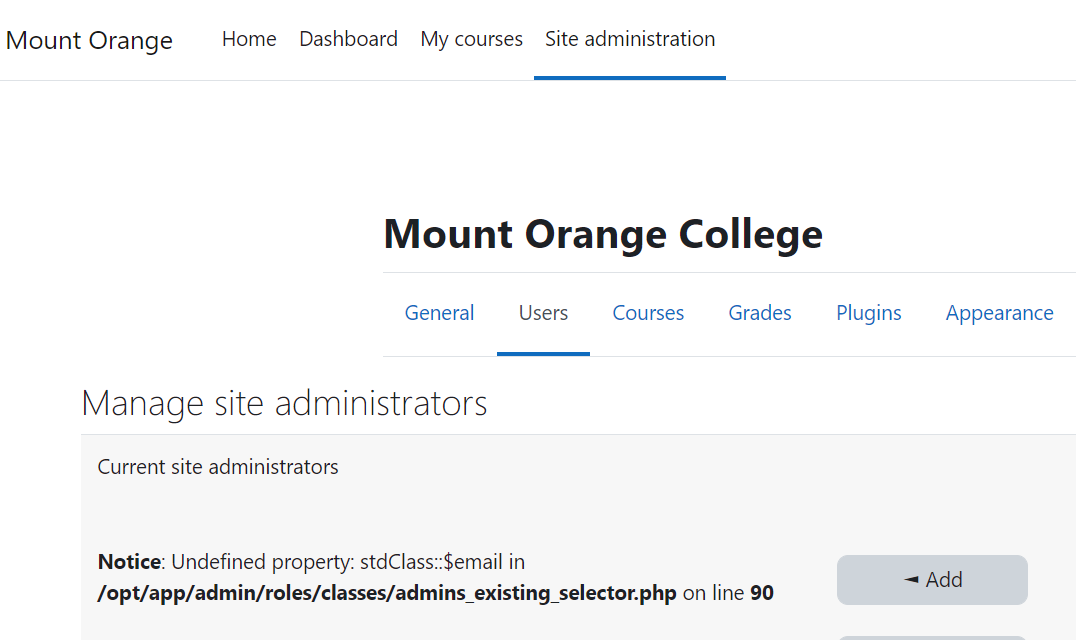Click the line number 90 text
1076x640 pixels.
click(x=762, y=593)
